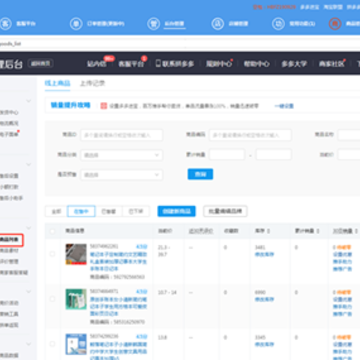360x360 pixels.
Task: Toggle the select-all checkbox in table header
Action: click(52, 231)
